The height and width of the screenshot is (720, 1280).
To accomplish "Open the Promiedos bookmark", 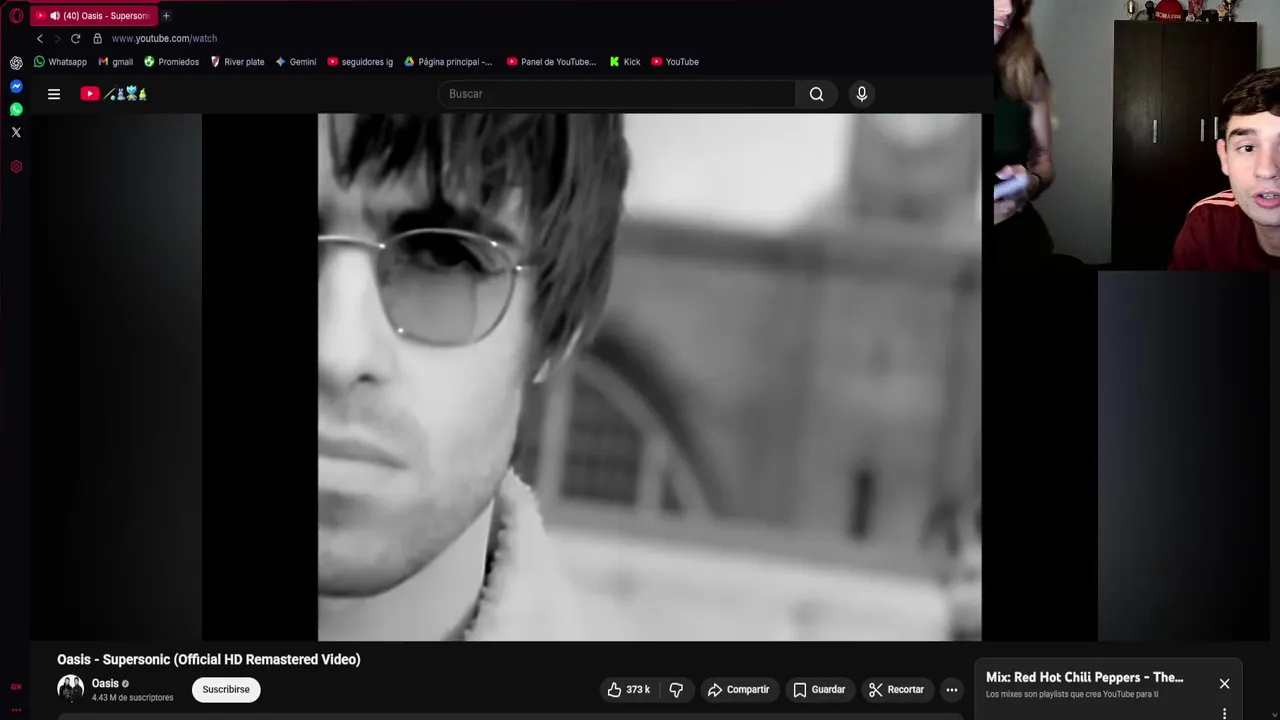I will pos(171,62).
